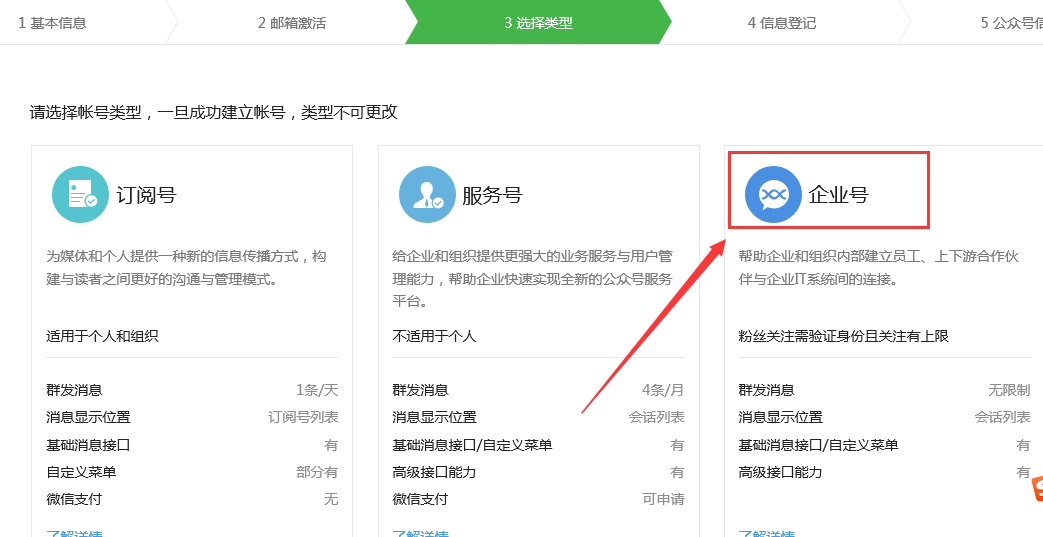
Task: Click 订阅号 description starting 为媒体和个人
Action: point(186,268)
